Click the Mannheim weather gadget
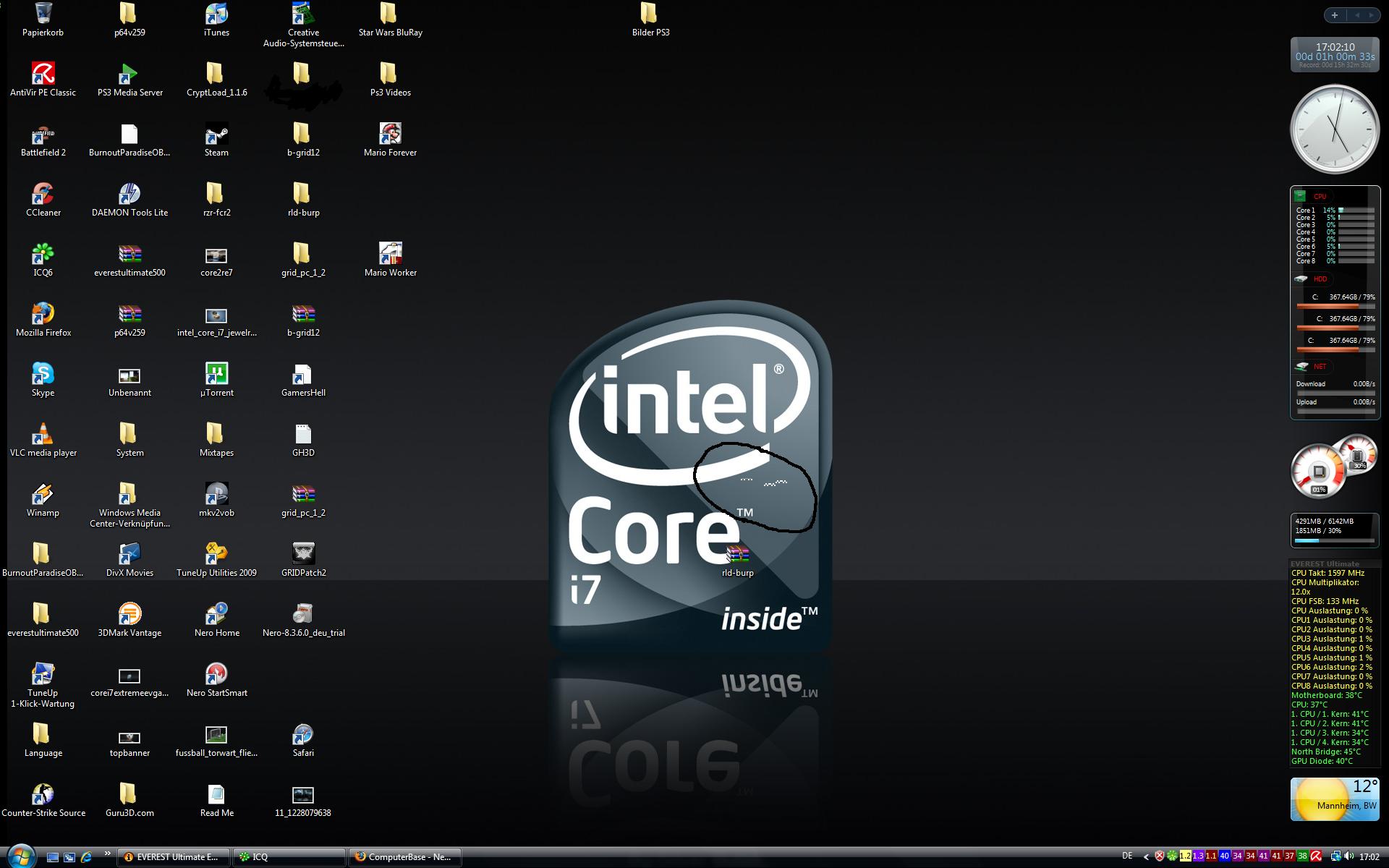Viewport: 1389px width, 868px height. pyautogui.click(x=1334, y=799)
